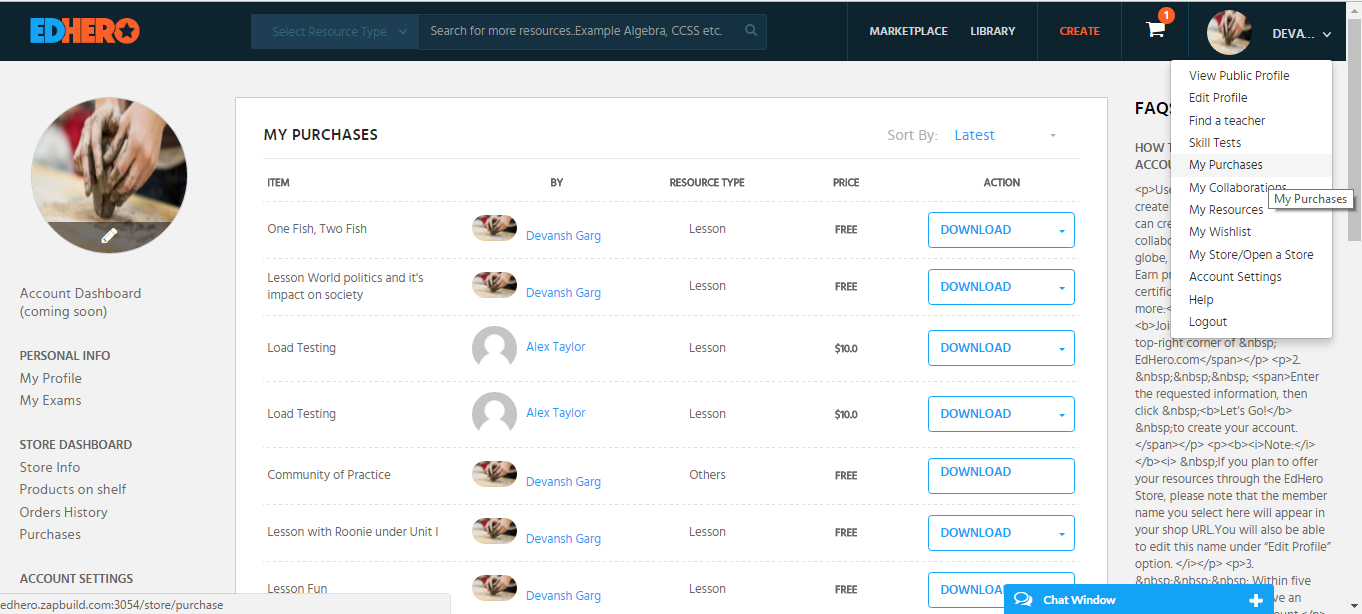Click the large profile picture in sidebar
The height and width of the screenshot is (614, 1362).
point(109,175)
